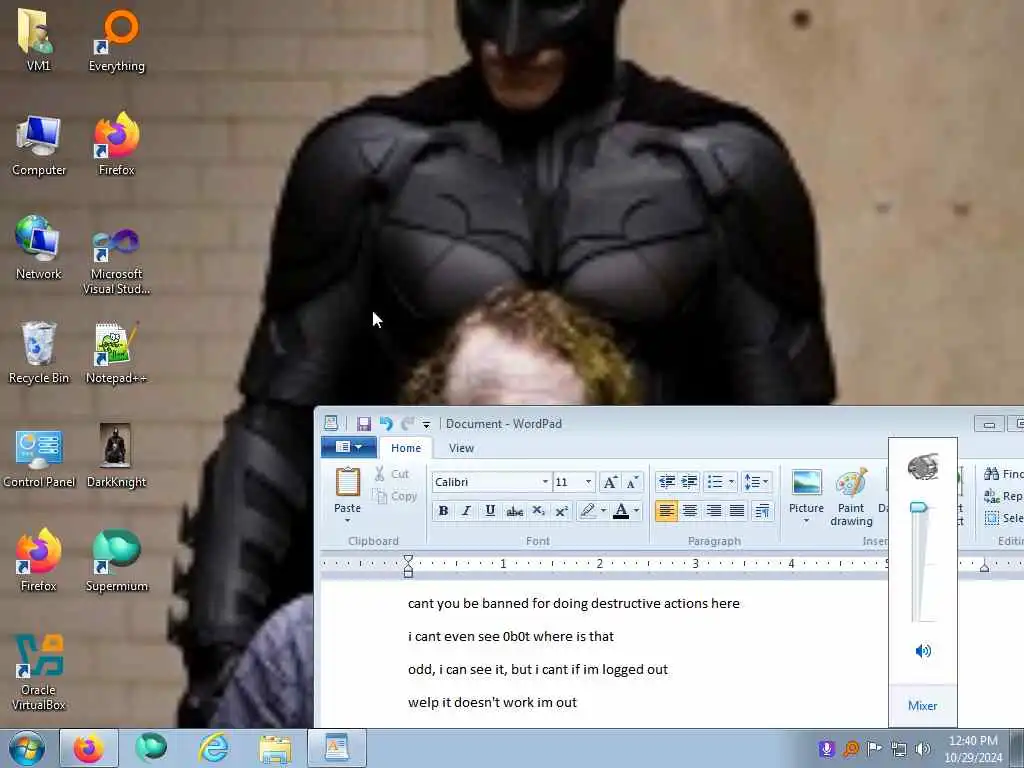Open the font size 11 dropdown
The height and width of the screenshot is (768, 1024).
[x=588, y=482]
